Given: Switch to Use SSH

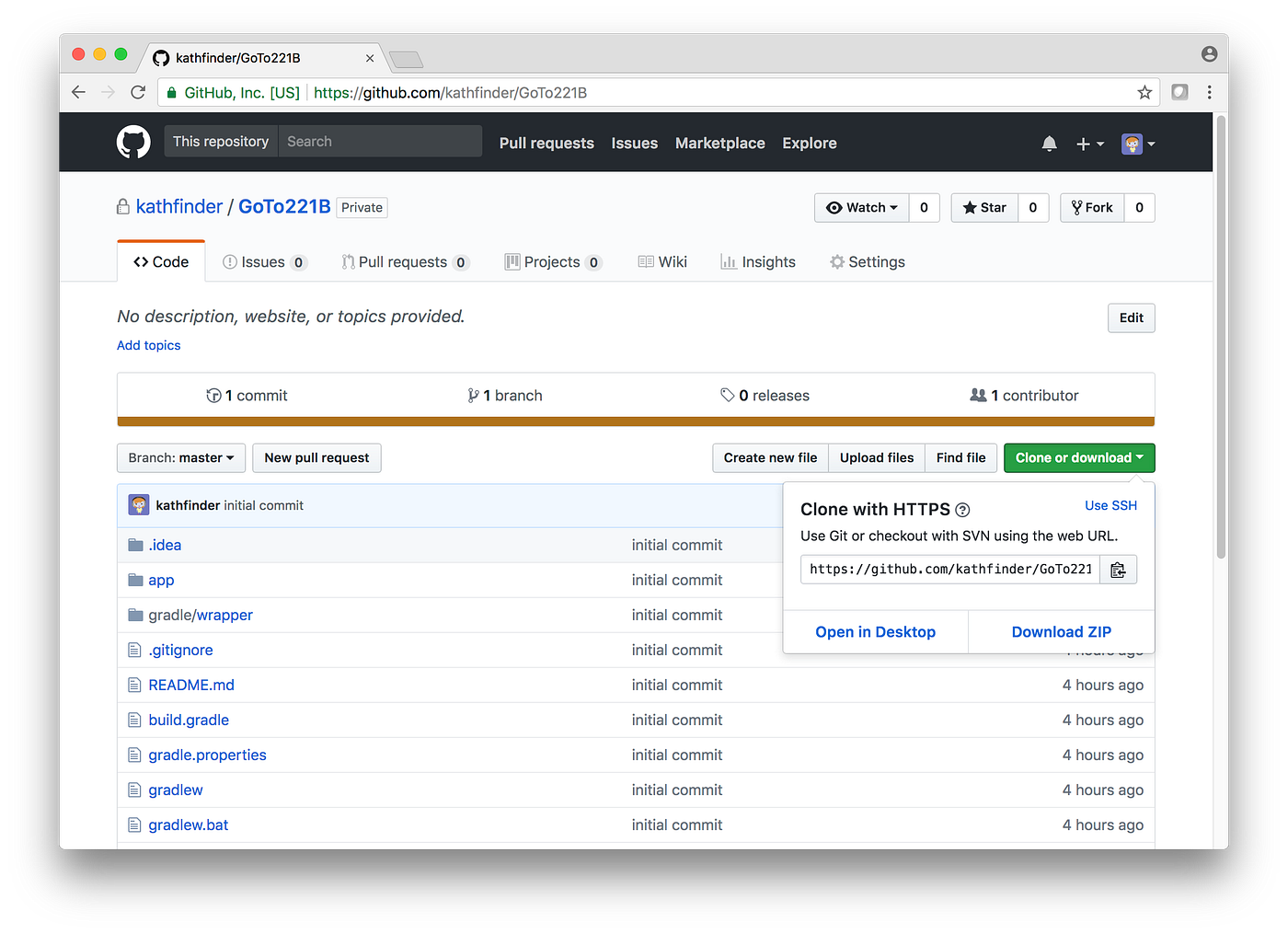Looking at the screenshot, I should [x=1110, y=505].
